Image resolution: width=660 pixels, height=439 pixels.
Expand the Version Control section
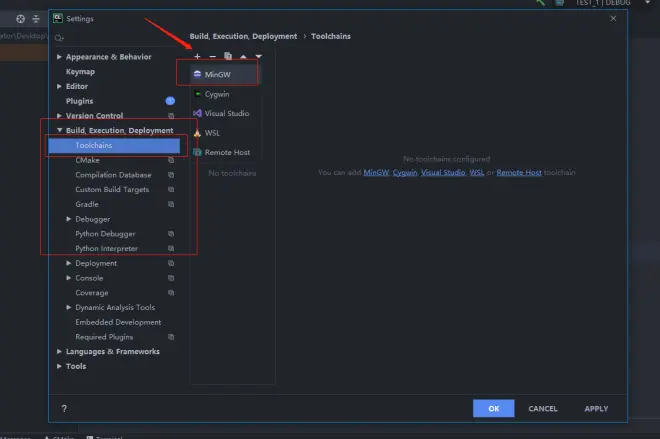coord(59,115)
